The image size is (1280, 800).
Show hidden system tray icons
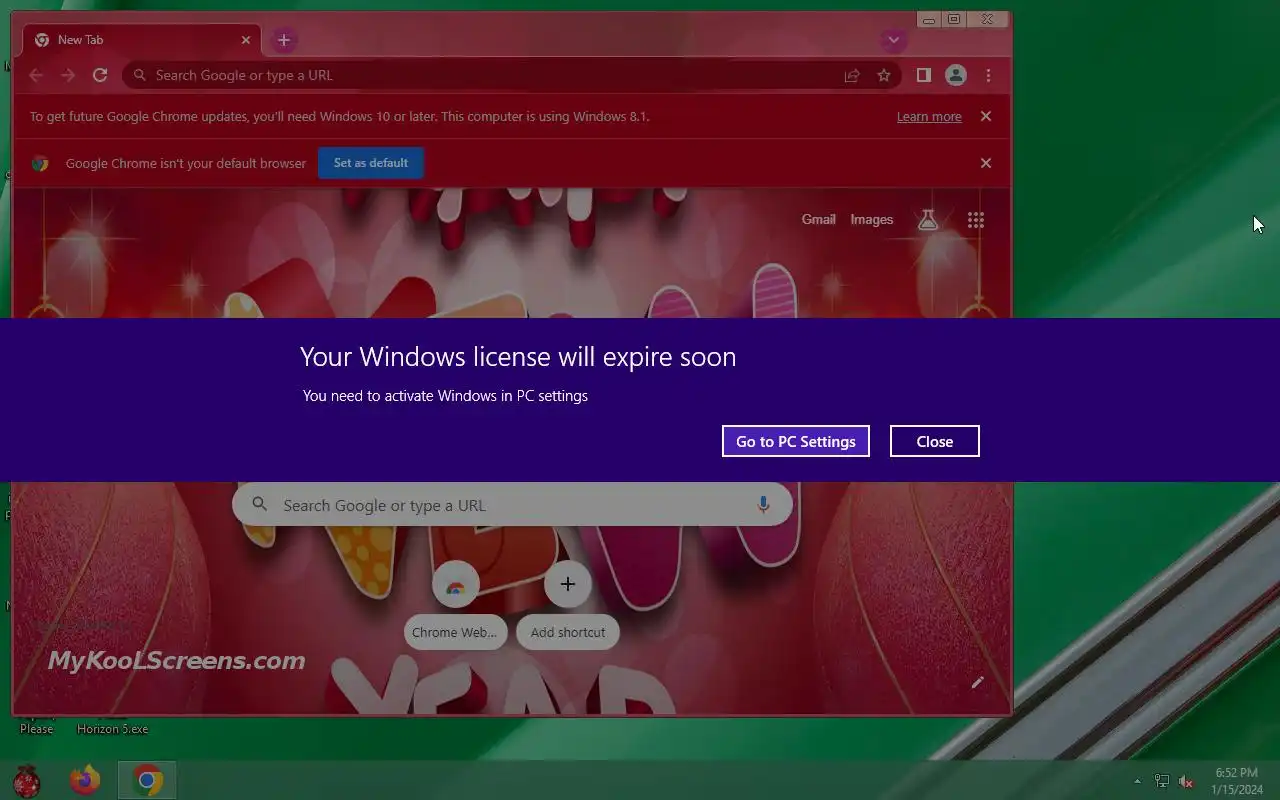pos(1137,781)
